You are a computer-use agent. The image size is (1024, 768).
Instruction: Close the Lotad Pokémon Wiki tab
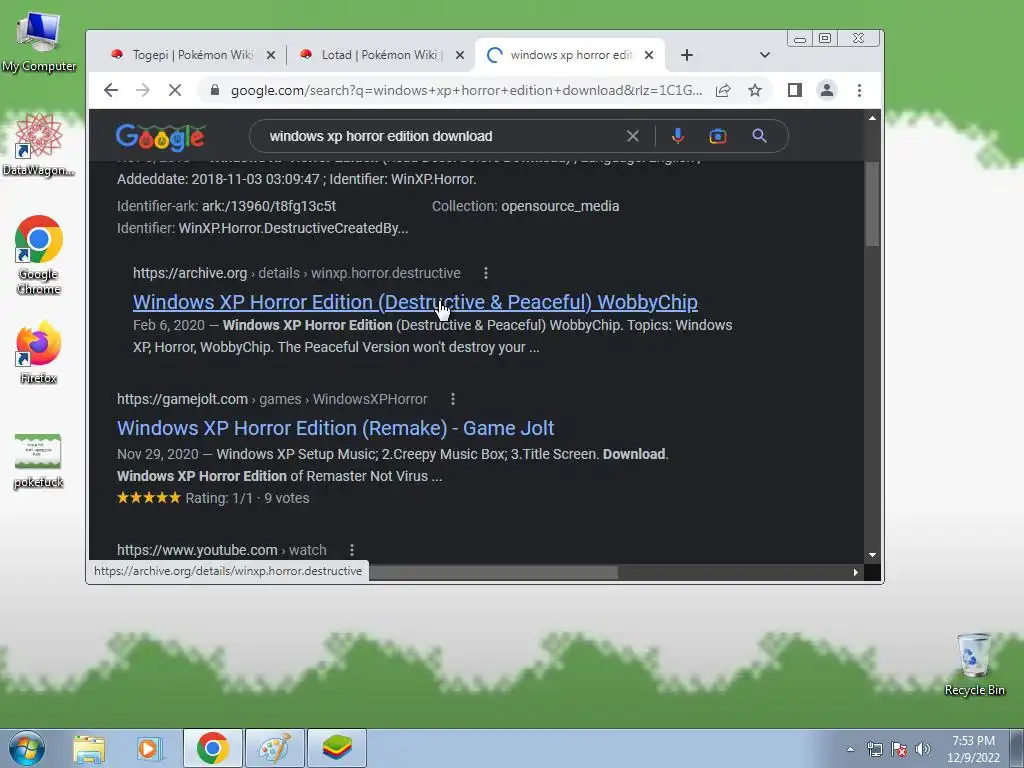click(460, 56)
